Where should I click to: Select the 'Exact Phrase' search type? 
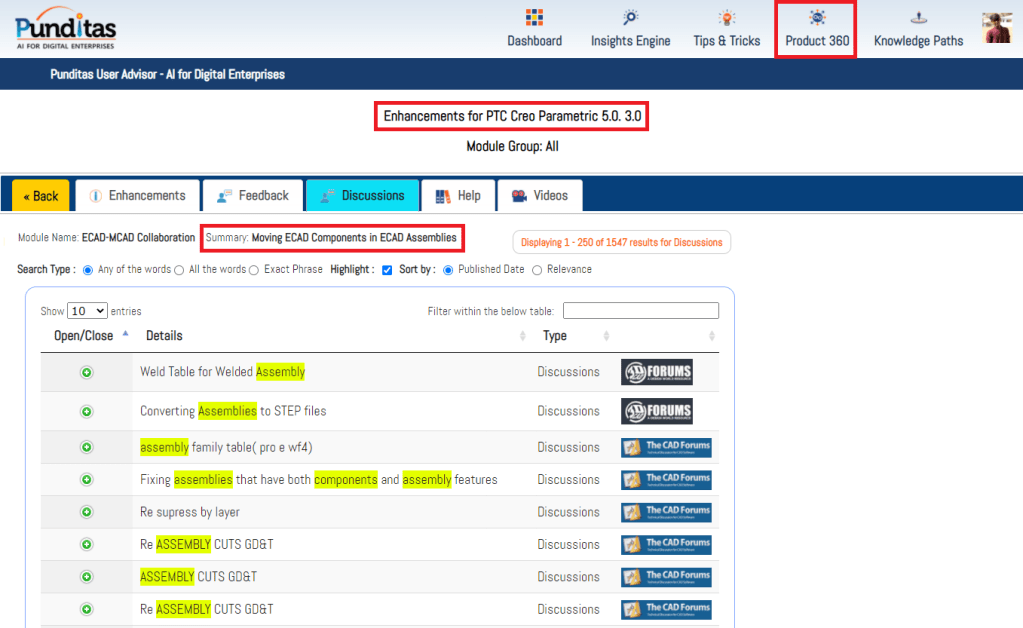[254, 270]
